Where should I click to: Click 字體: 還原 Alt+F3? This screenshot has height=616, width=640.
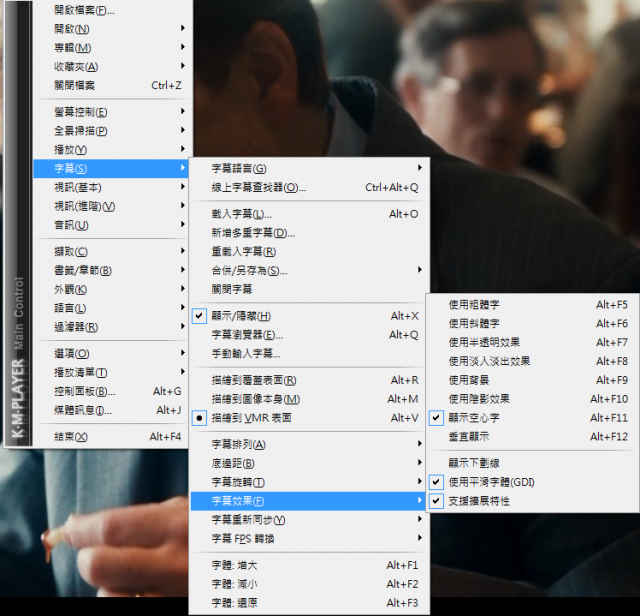tap(309, 603)
